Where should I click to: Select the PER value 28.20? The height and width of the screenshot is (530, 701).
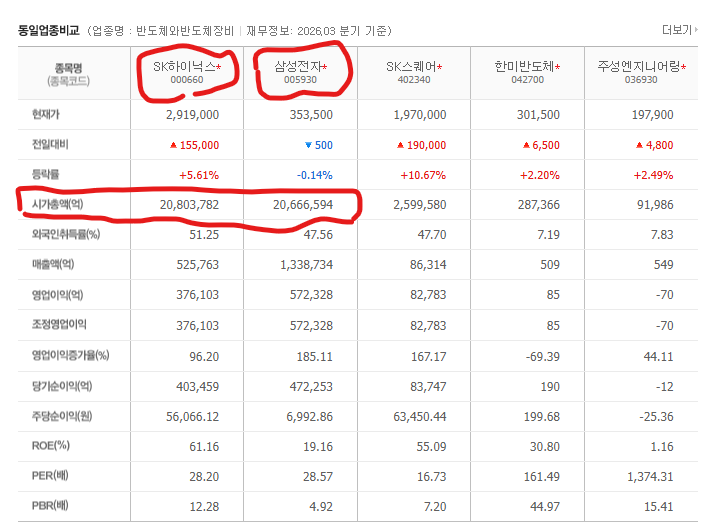[204, 477]
